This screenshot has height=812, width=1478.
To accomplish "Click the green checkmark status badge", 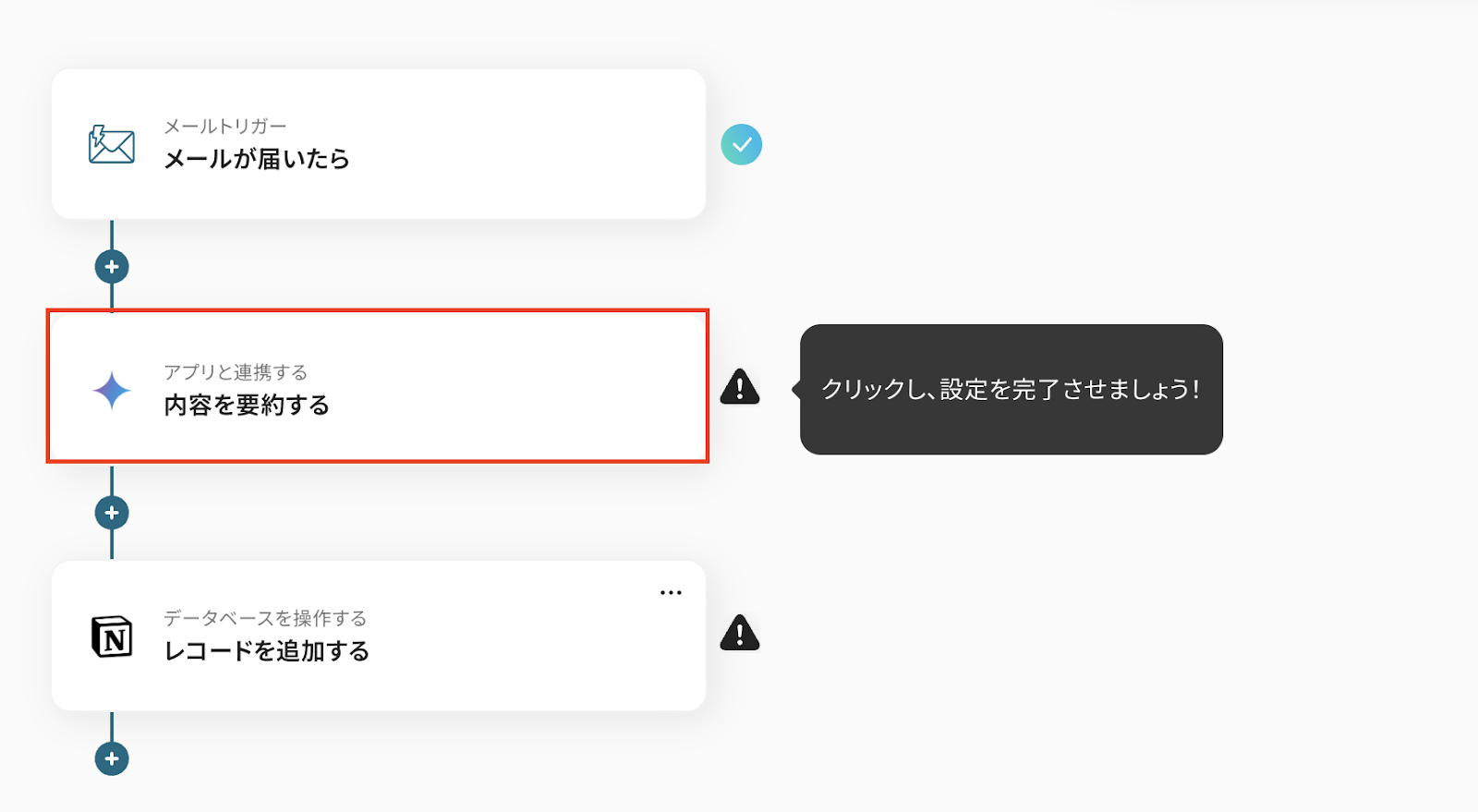I will 741,145.
